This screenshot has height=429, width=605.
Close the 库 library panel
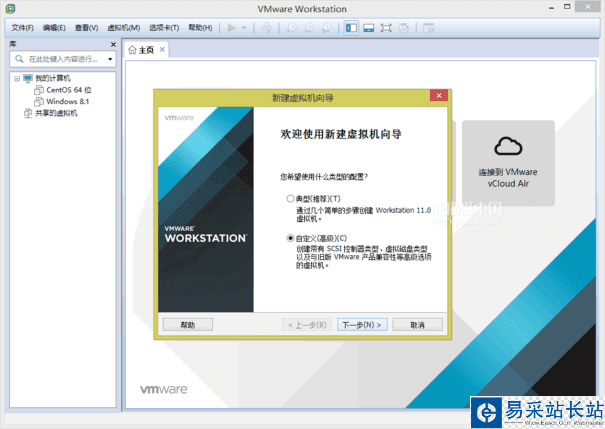pyautogui.click(x=113, y=44)
